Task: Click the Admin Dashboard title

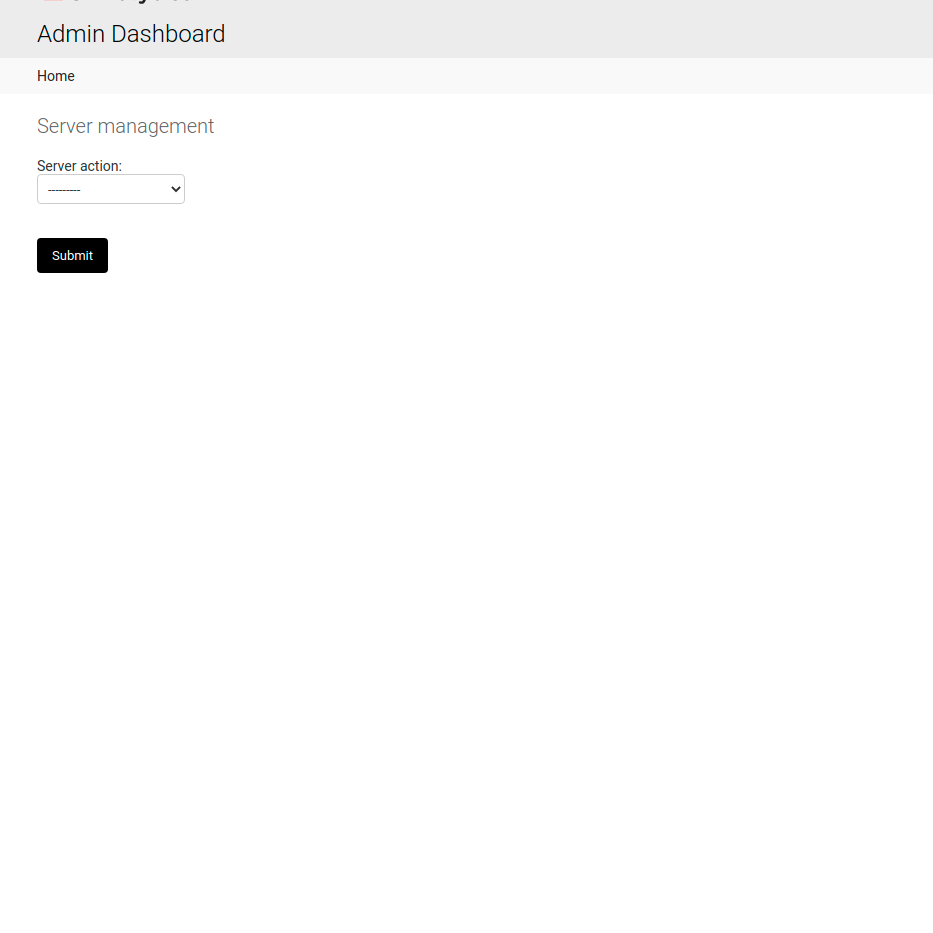Action: click(131, 34)
